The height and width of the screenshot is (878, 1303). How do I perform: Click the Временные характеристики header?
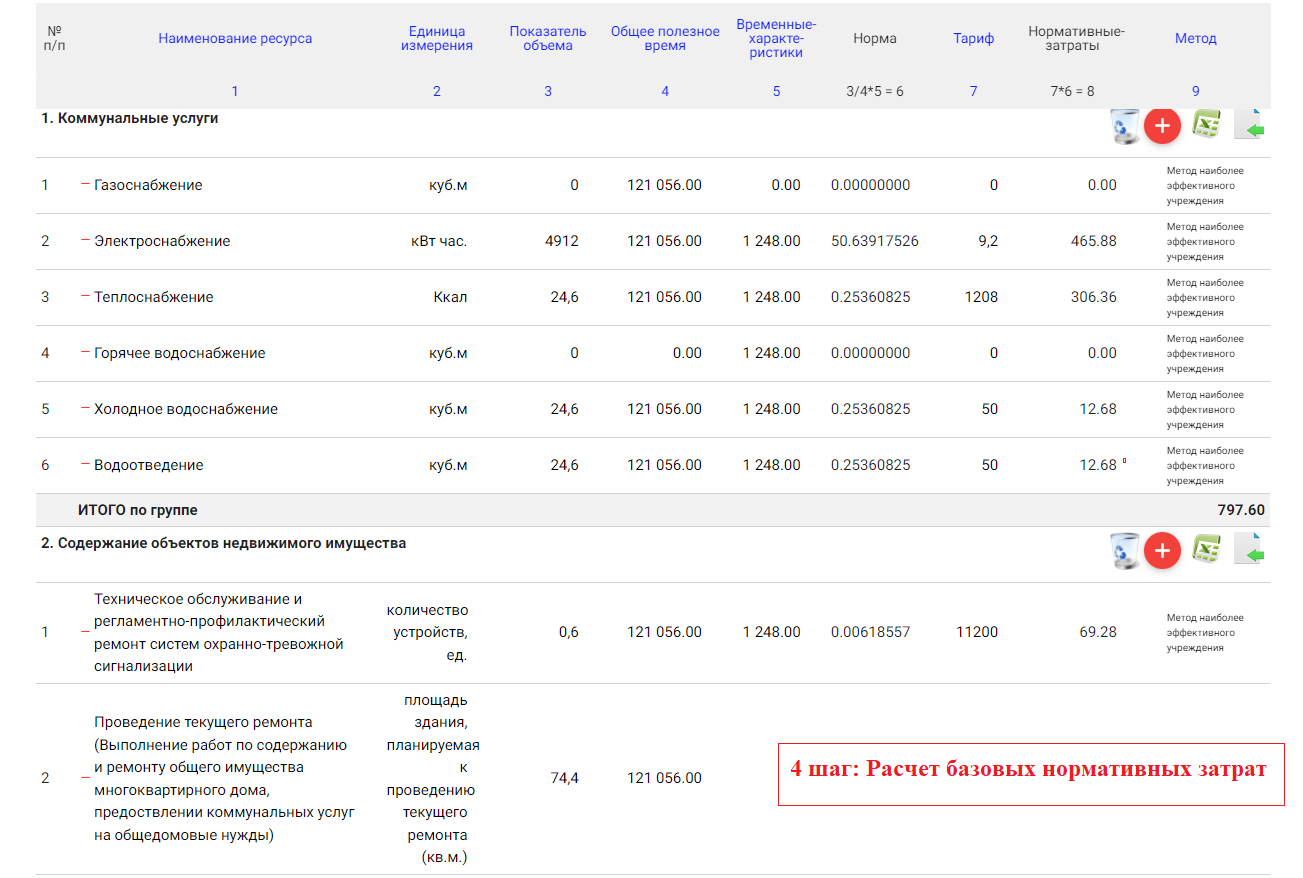pos(776,39)
